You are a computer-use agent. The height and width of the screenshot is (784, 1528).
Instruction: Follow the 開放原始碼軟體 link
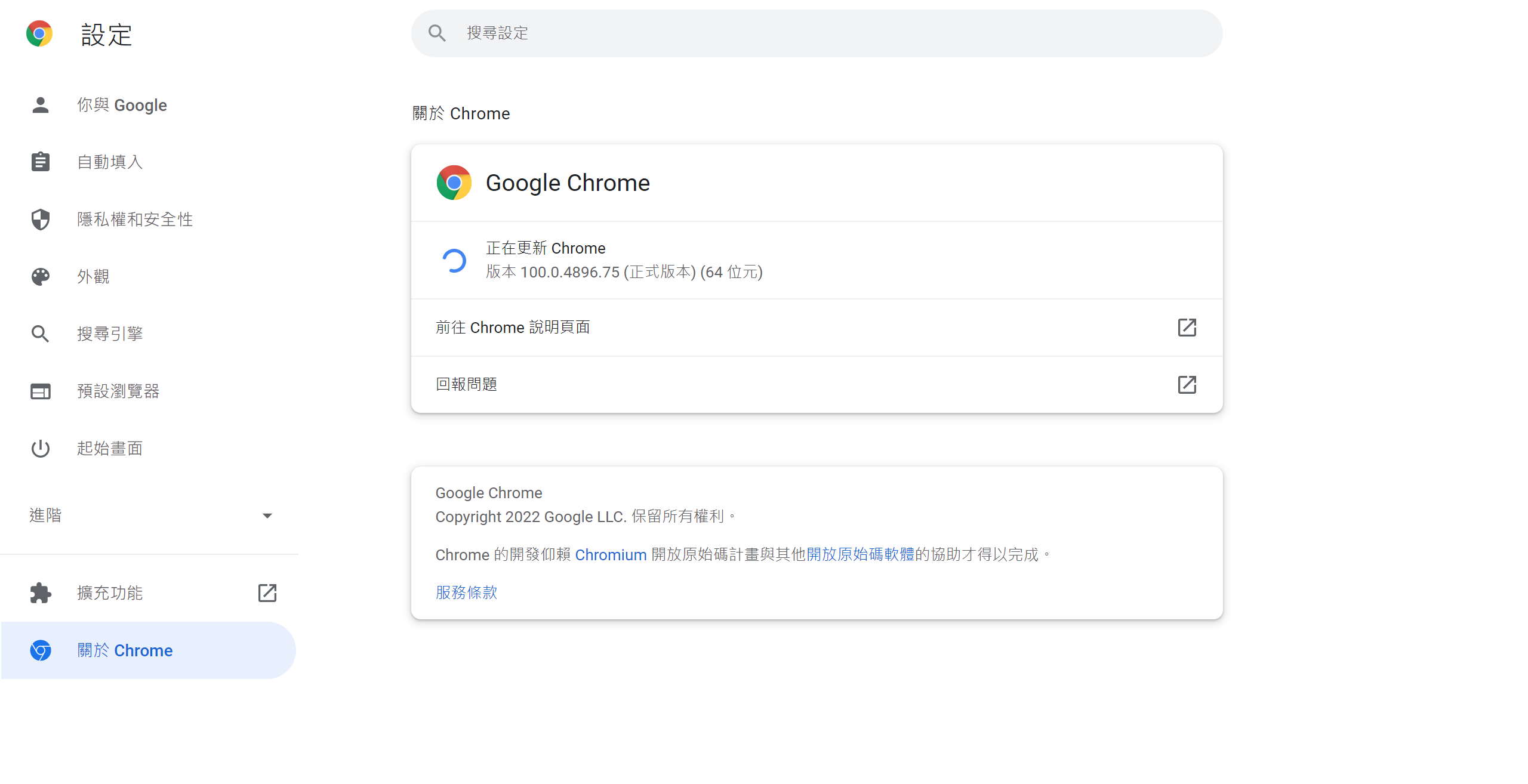coord(860,554)
